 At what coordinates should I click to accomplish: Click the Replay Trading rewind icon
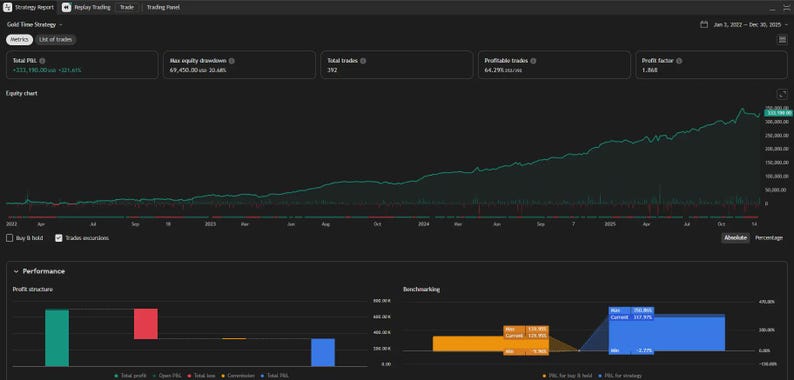pyautogui.click(x=67, y=8)
